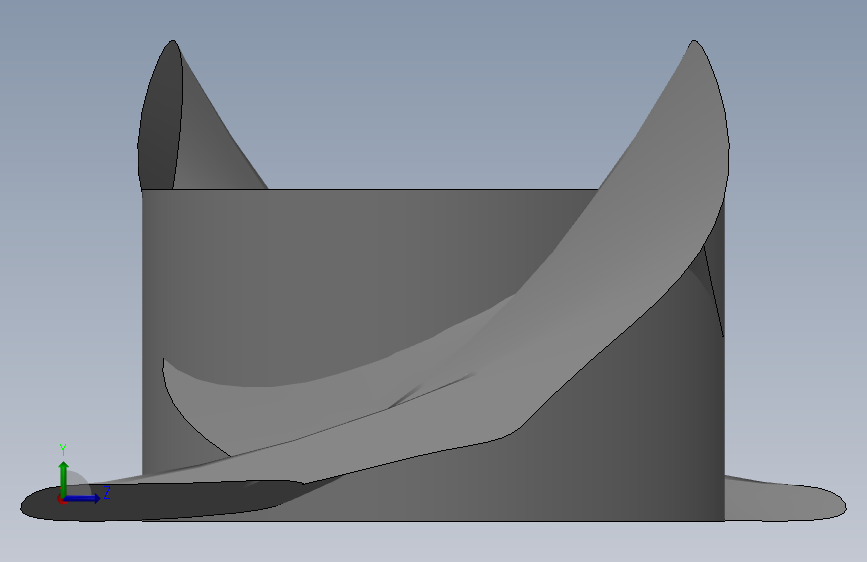Select the flat flange at the bottom right of the cylinder

tap(785, 499)
